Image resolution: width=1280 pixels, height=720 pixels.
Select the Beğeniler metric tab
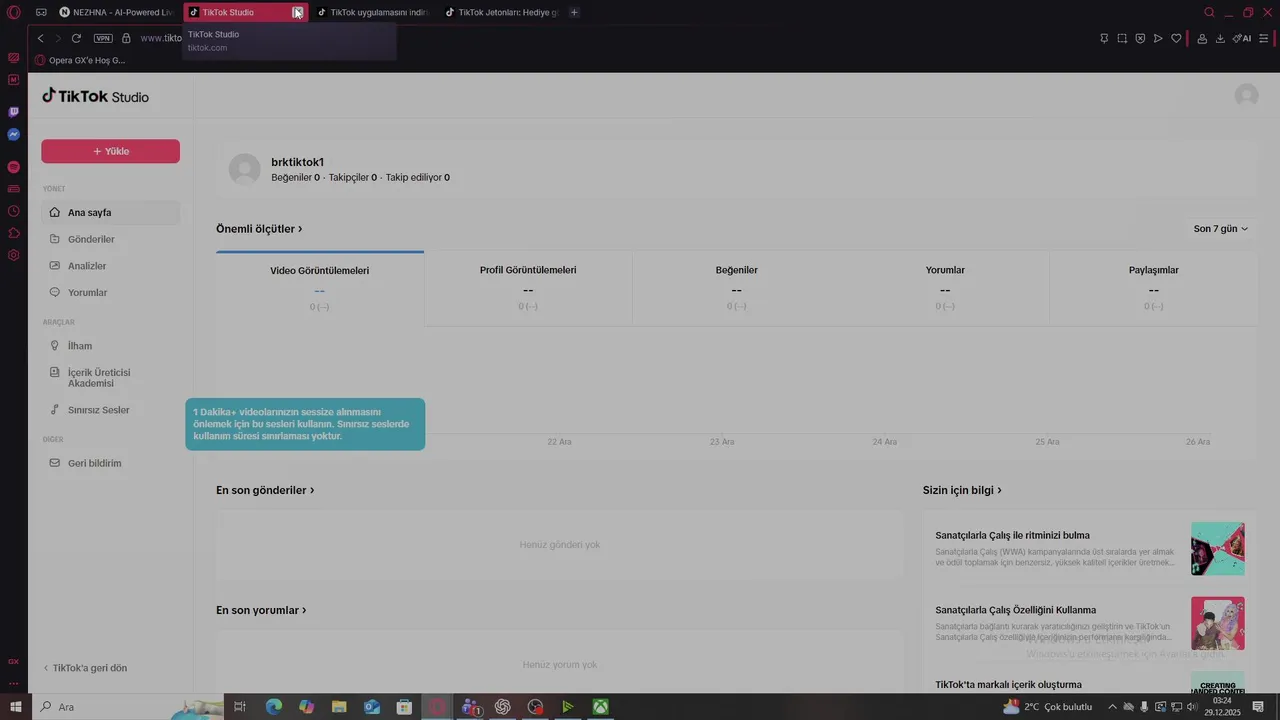(737, 288)
